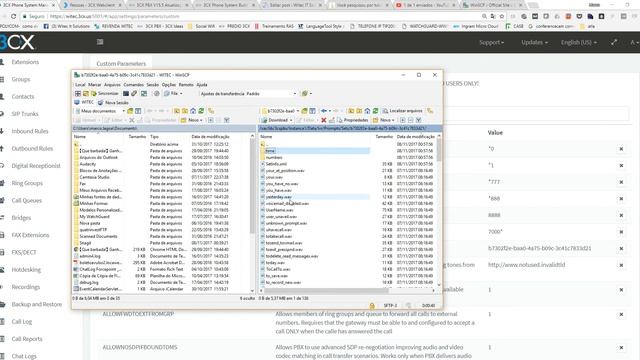Open the Fila queue dropdown in WinSCP
Image resolution: width=640 pixels, height=360 pixels.
point(173,93)
